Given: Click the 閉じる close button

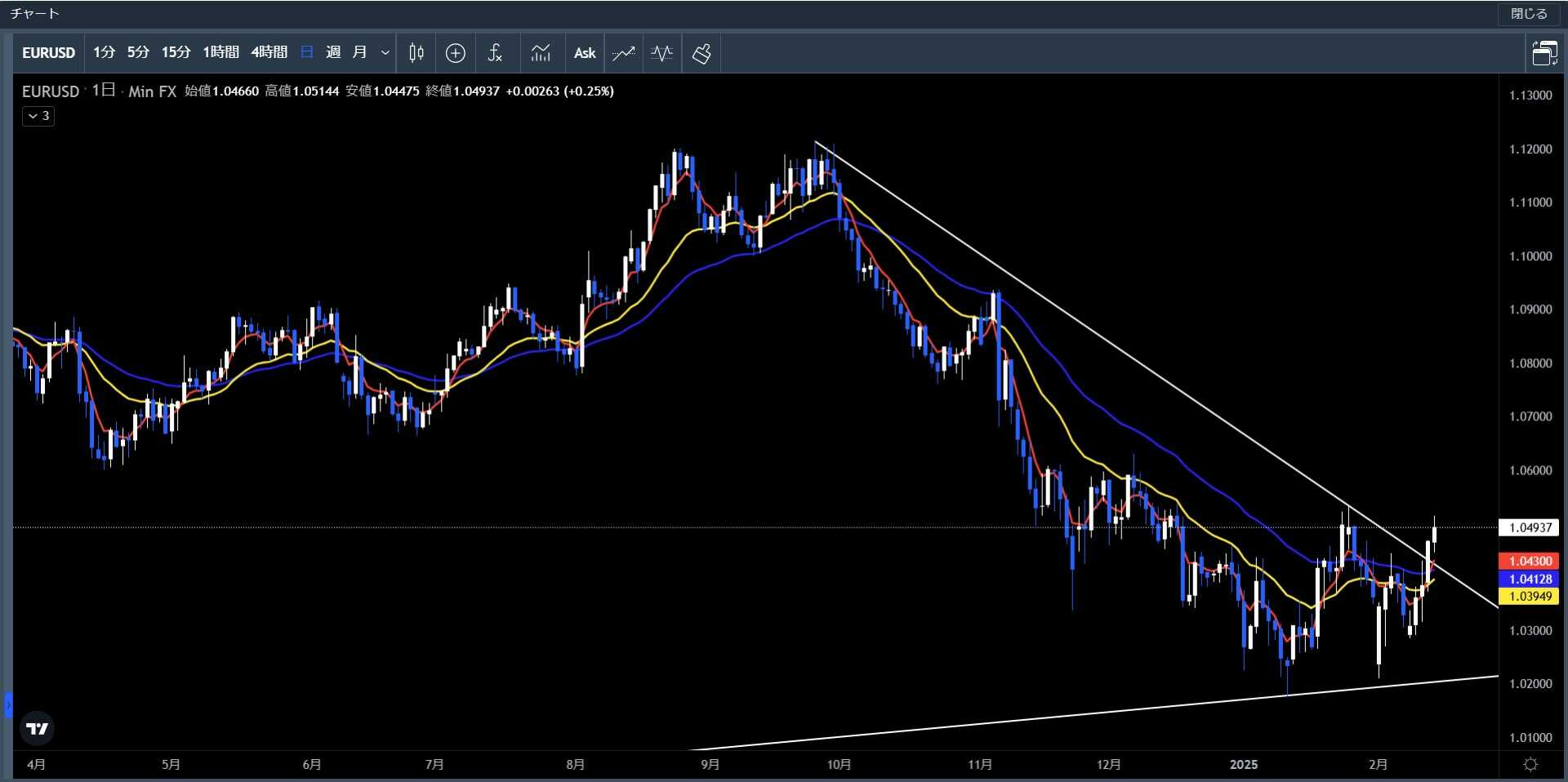Looking at the screenshot, I should click(1529, 14).
